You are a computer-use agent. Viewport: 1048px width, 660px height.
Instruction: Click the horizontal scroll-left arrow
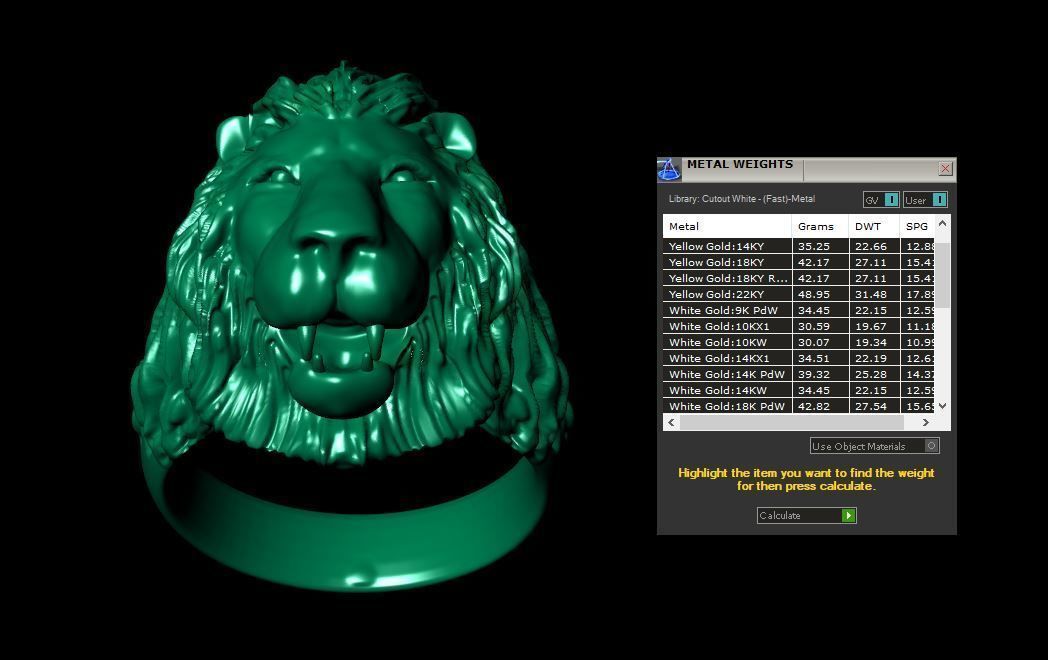[x=671, y=423]
